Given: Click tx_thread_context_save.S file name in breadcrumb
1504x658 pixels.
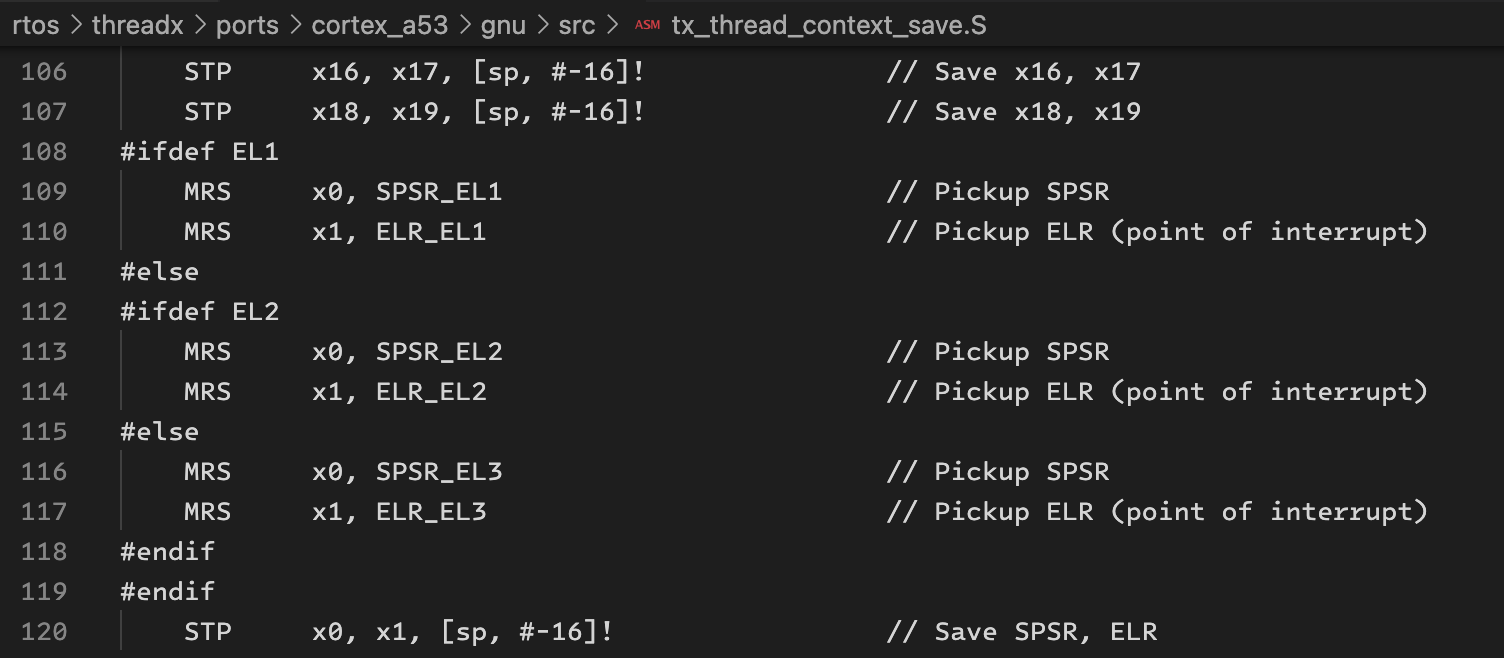Looking at the screenshot, I should pyautogui.click(x=829, y=26).
